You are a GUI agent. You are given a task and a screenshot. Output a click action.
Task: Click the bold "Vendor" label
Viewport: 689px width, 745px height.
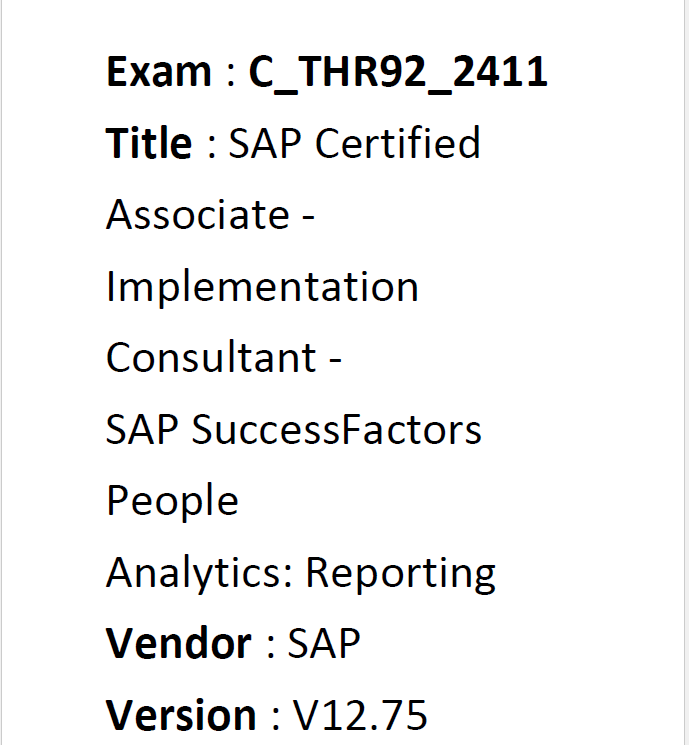coord(179,644)
